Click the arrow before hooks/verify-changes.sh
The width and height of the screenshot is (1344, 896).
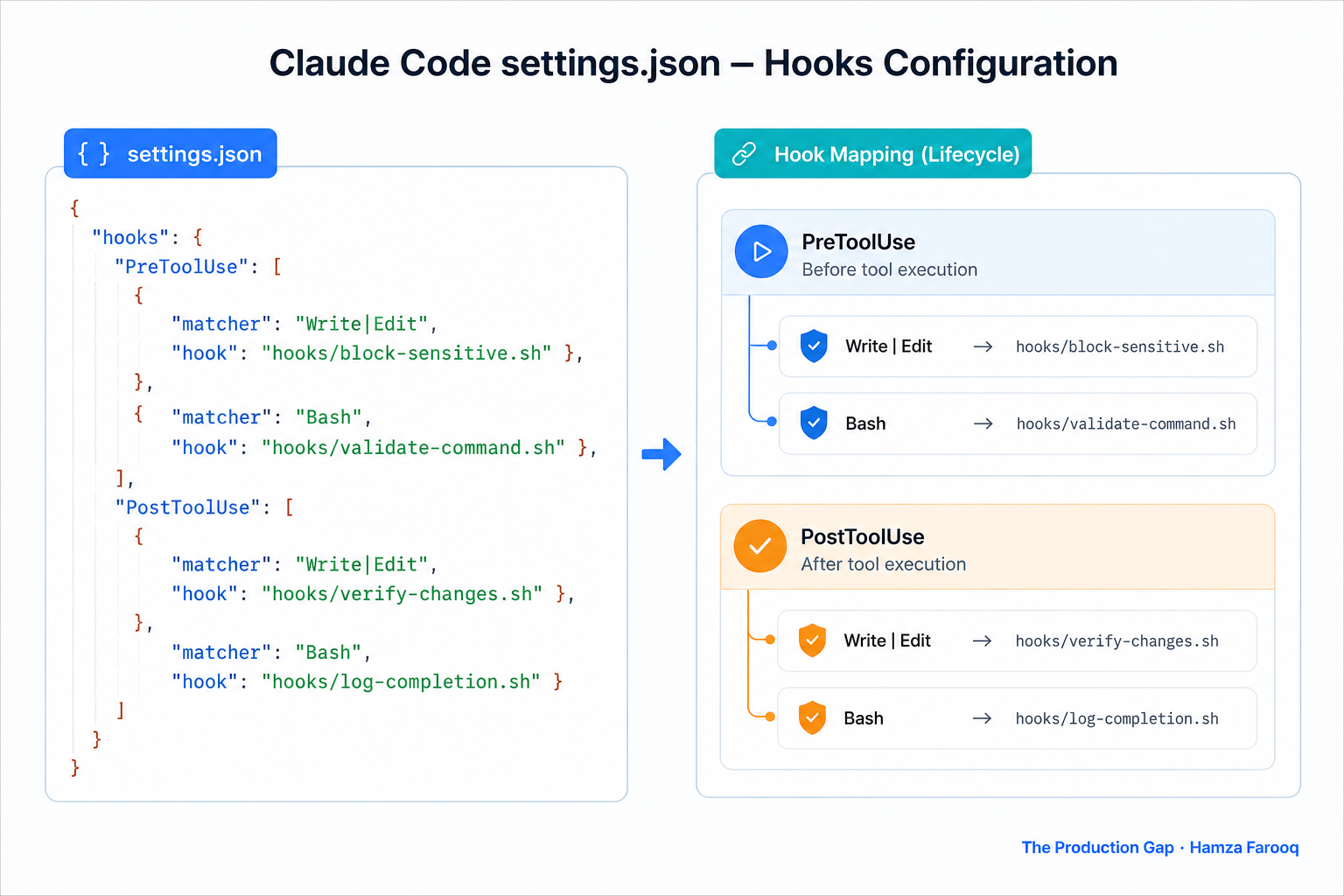click(x=982, y=641)
